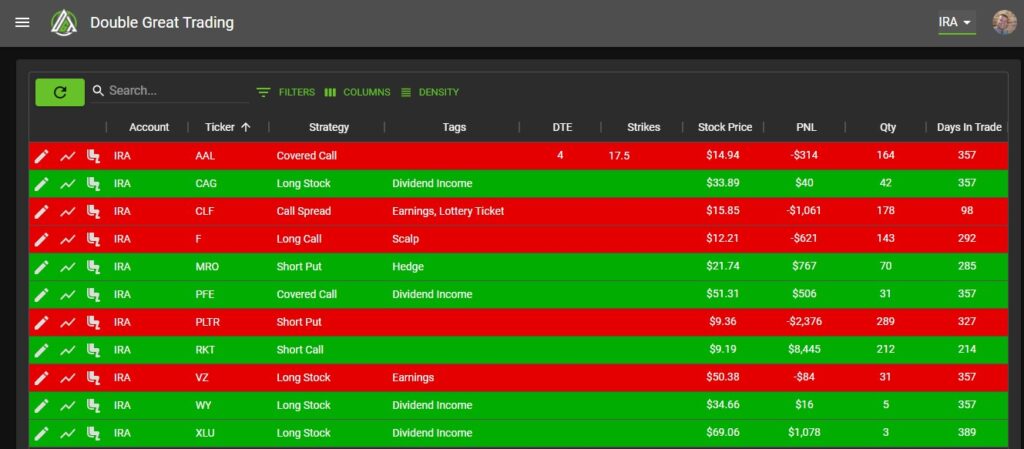Click the trade action icon for AAL

click(93, 156)
